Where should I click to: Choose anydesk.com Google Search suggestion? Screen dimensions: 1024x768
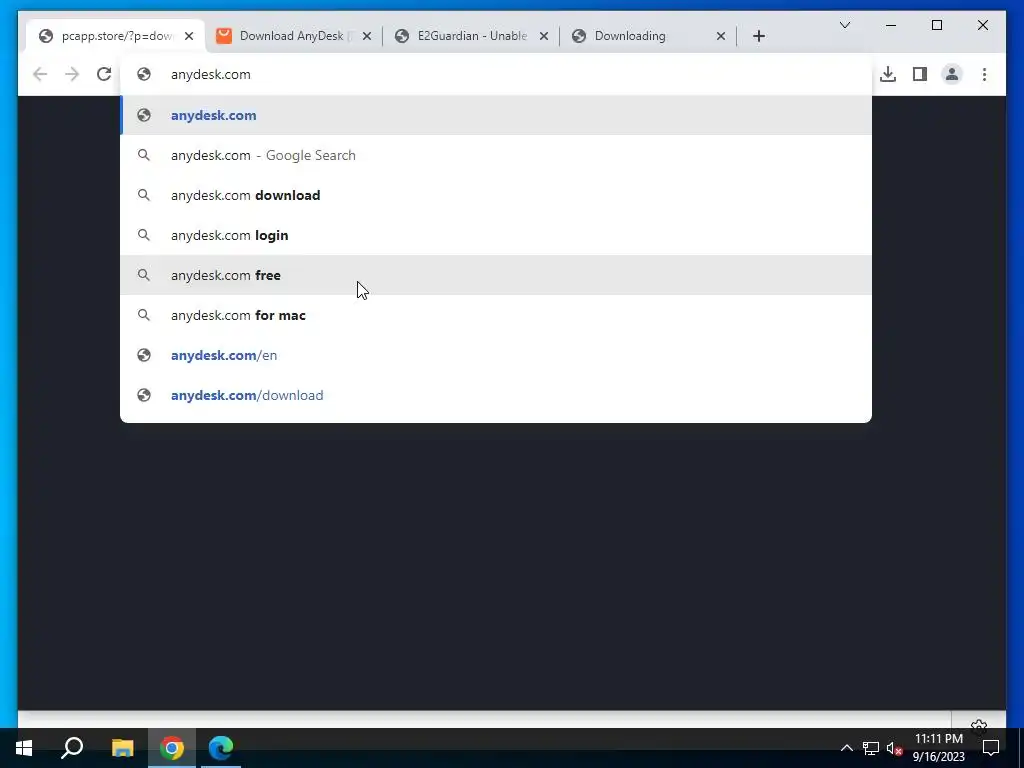coord(496,155)
